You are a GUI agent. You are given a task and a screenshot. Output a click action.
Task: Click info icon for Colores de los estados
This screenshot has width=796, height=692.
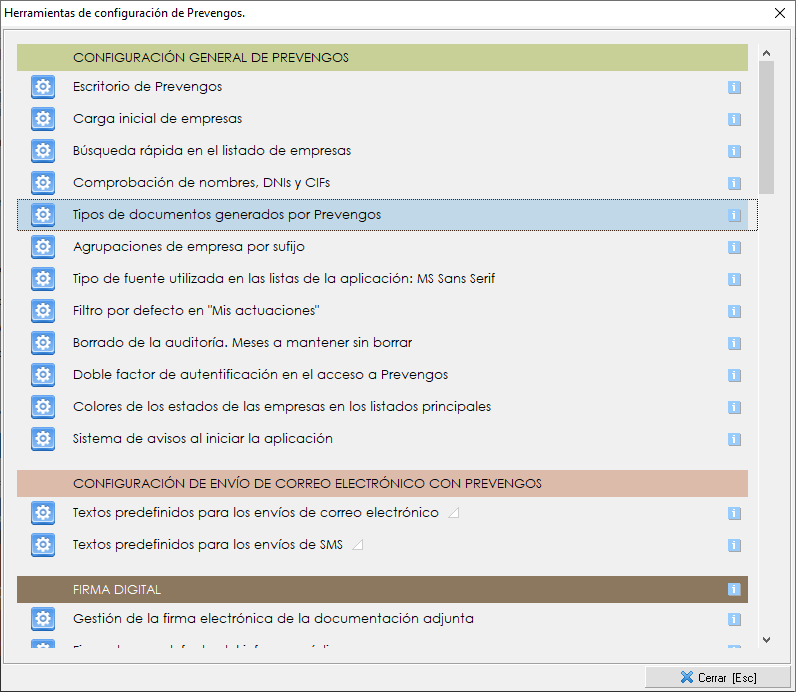[734, 407]
